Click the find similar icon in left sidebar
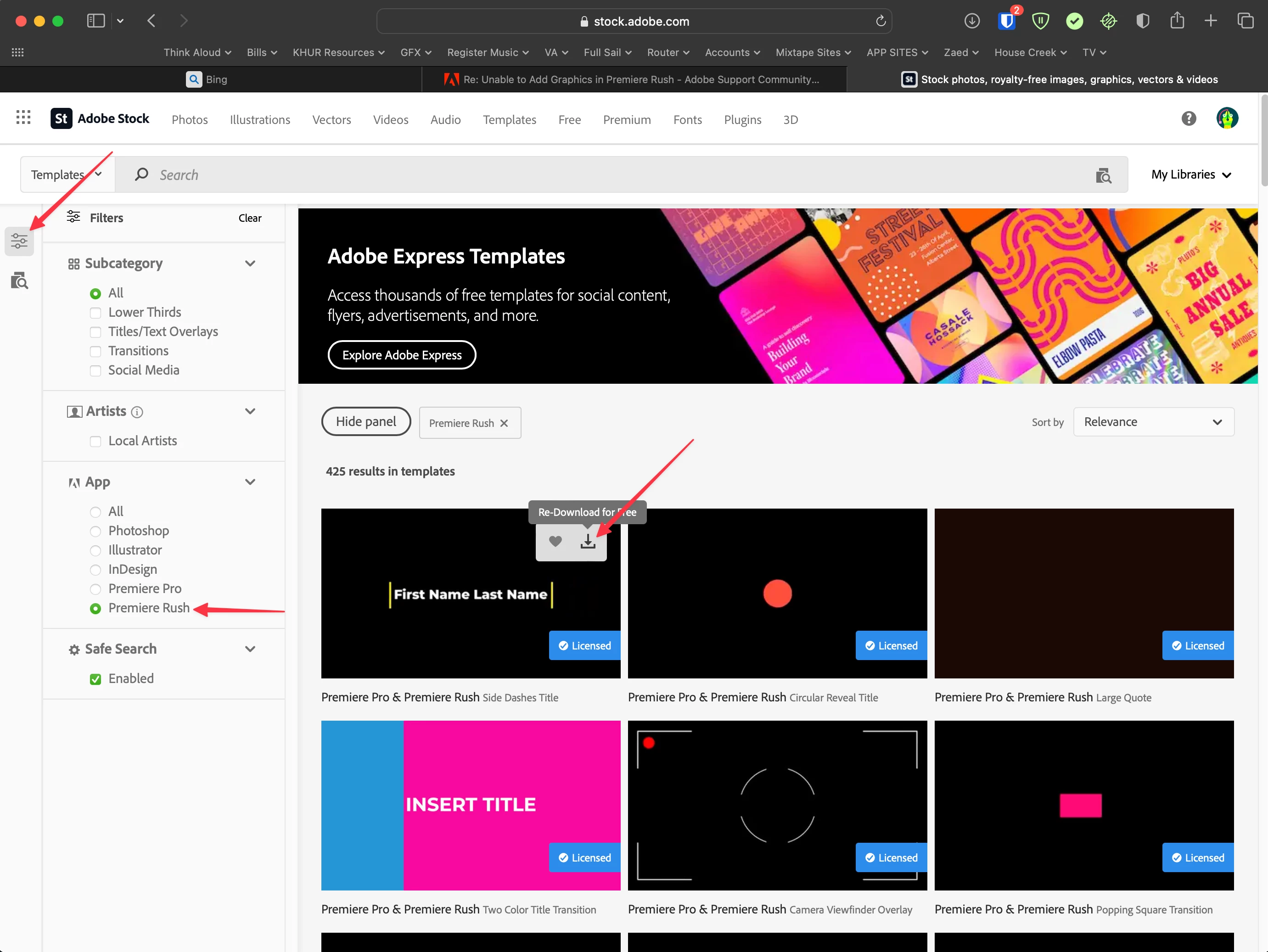Screen dimensions: 1268x952 tap(19, 281)
